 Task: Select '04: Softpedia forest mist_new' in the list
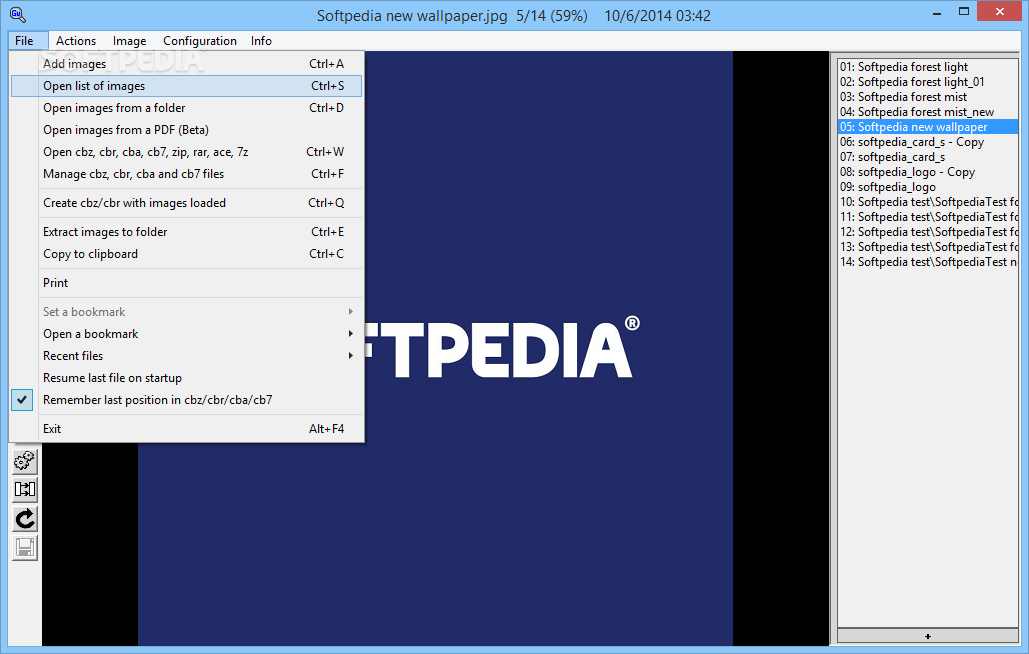[x=928, y=112]
